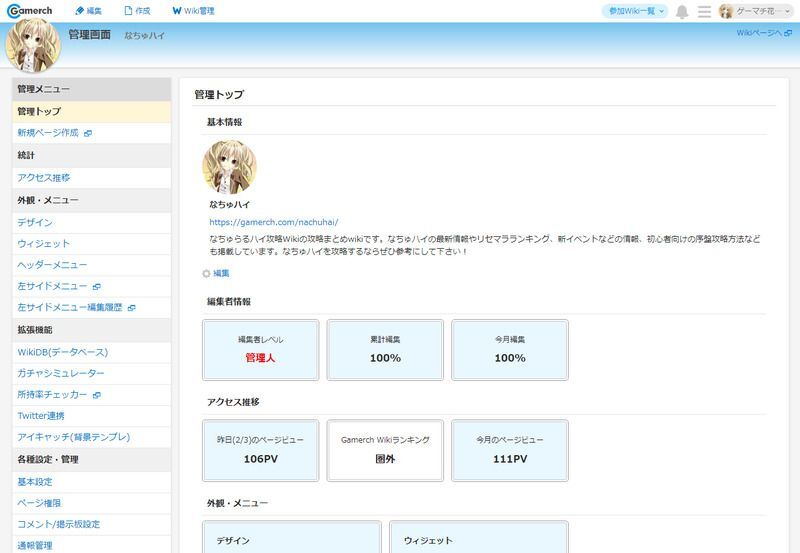Expand the 参加Wiki一覧 dropdown
Screen dimensions: 800x553
pyautogui.click(x=635, y=11)
